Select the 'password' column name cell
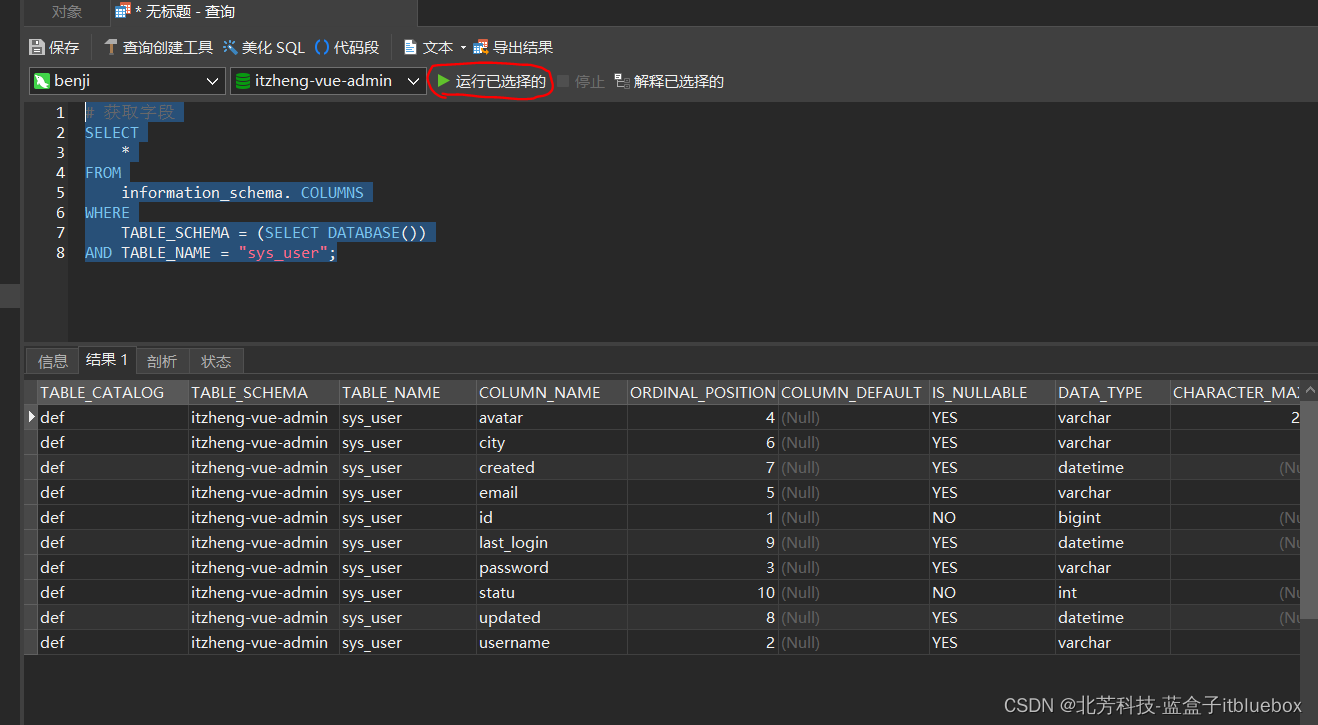 [552, 567]
